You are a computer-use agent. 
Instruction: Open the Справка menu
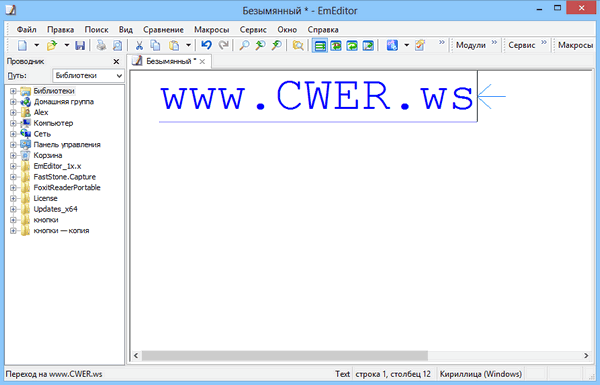[323, 29]
